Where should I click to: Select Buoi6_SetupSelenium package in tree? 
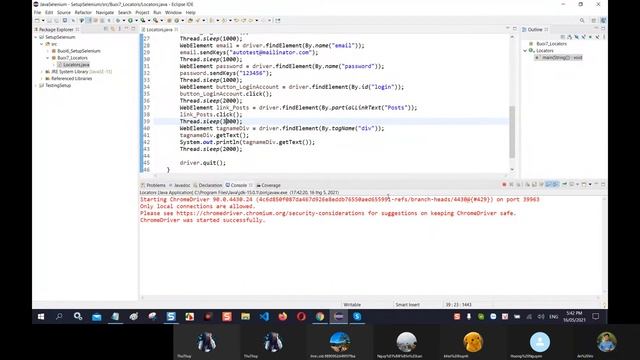pos(76,51)
